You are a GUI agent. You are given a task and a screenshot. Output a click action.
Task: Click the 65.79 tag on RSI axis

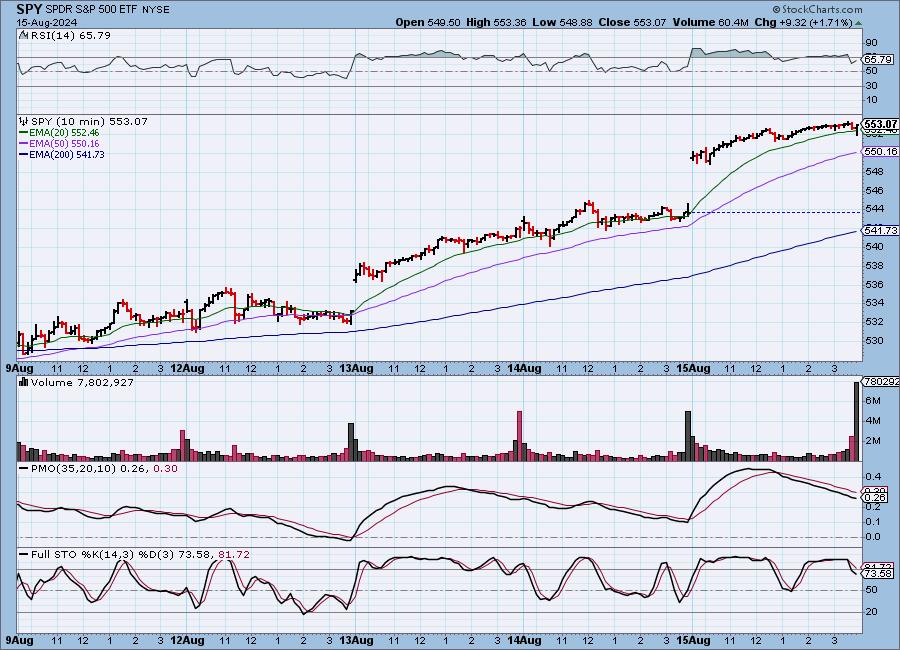[879, 59]
